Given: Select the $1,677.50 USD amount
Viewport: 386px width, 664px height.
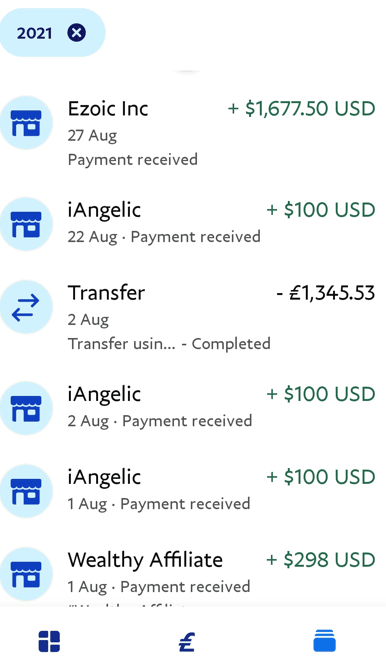Looking at the screenshot, I should pos(301,109).
